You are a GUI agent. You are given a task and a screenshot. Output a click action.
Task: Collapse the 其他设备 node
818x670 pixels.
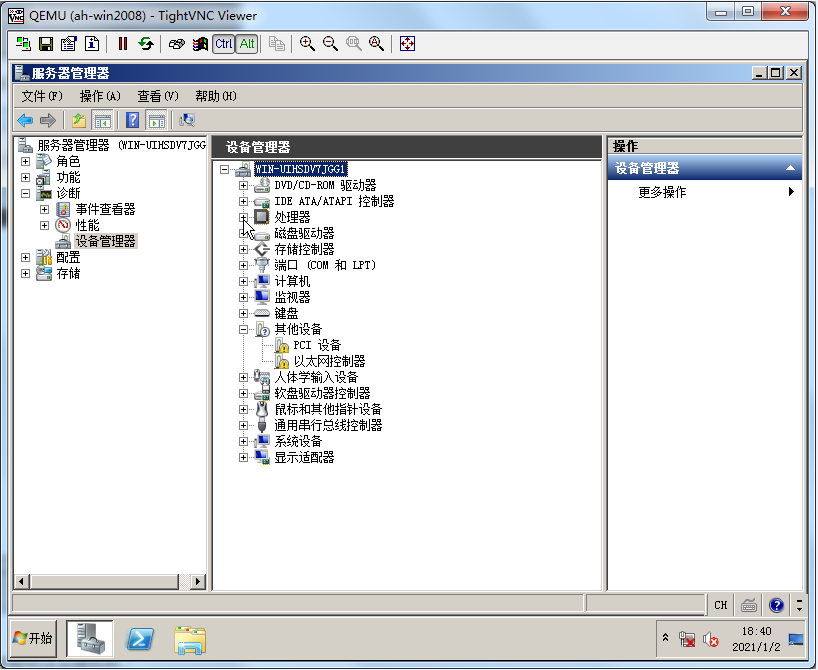pyautogui.click(x=243, y=329)
